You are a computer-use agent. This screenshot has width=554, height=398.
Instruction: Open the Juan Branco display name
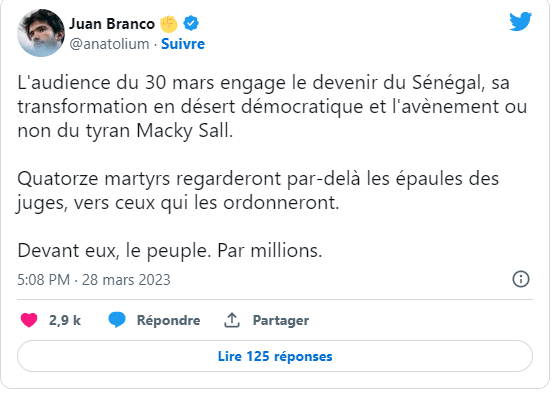(x=112, y=24)
